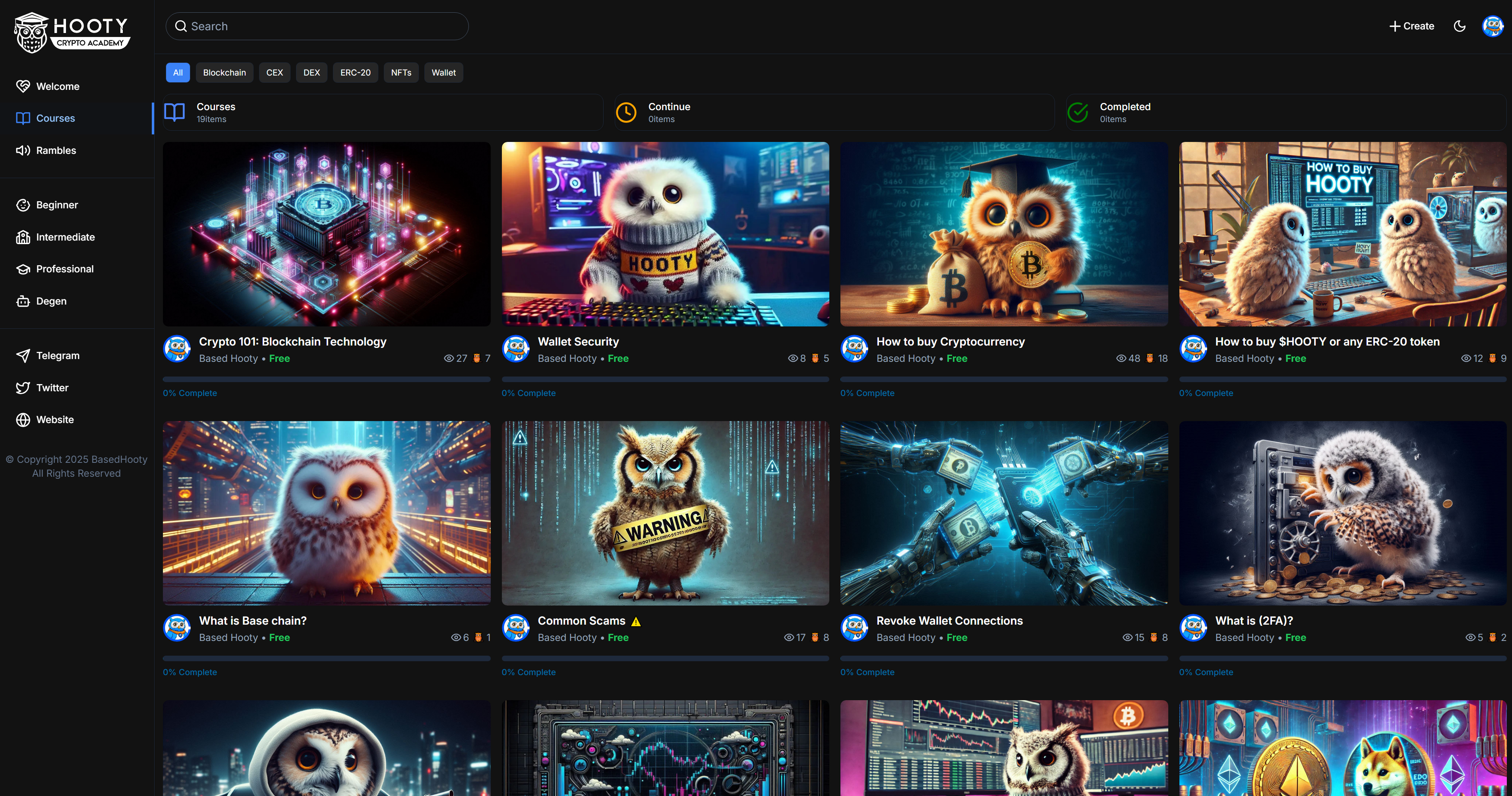Image resolution: width=1512 pixels, height=796 pixels.
Task: Open the Courses 19 items card
Action: pyautogui.click(x=383, y=112)
